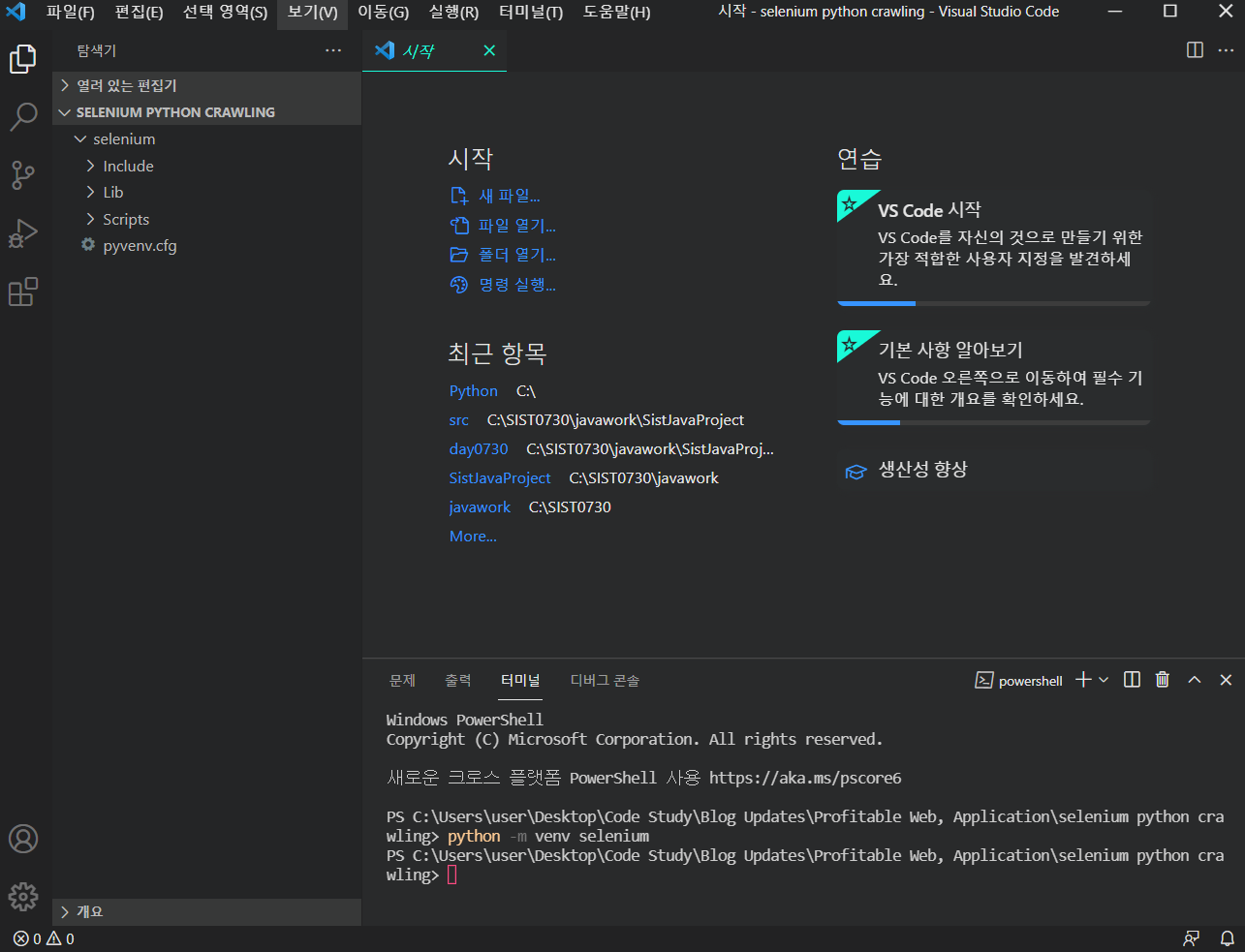Kill the terminal with trash icon

click(1163, 680)
